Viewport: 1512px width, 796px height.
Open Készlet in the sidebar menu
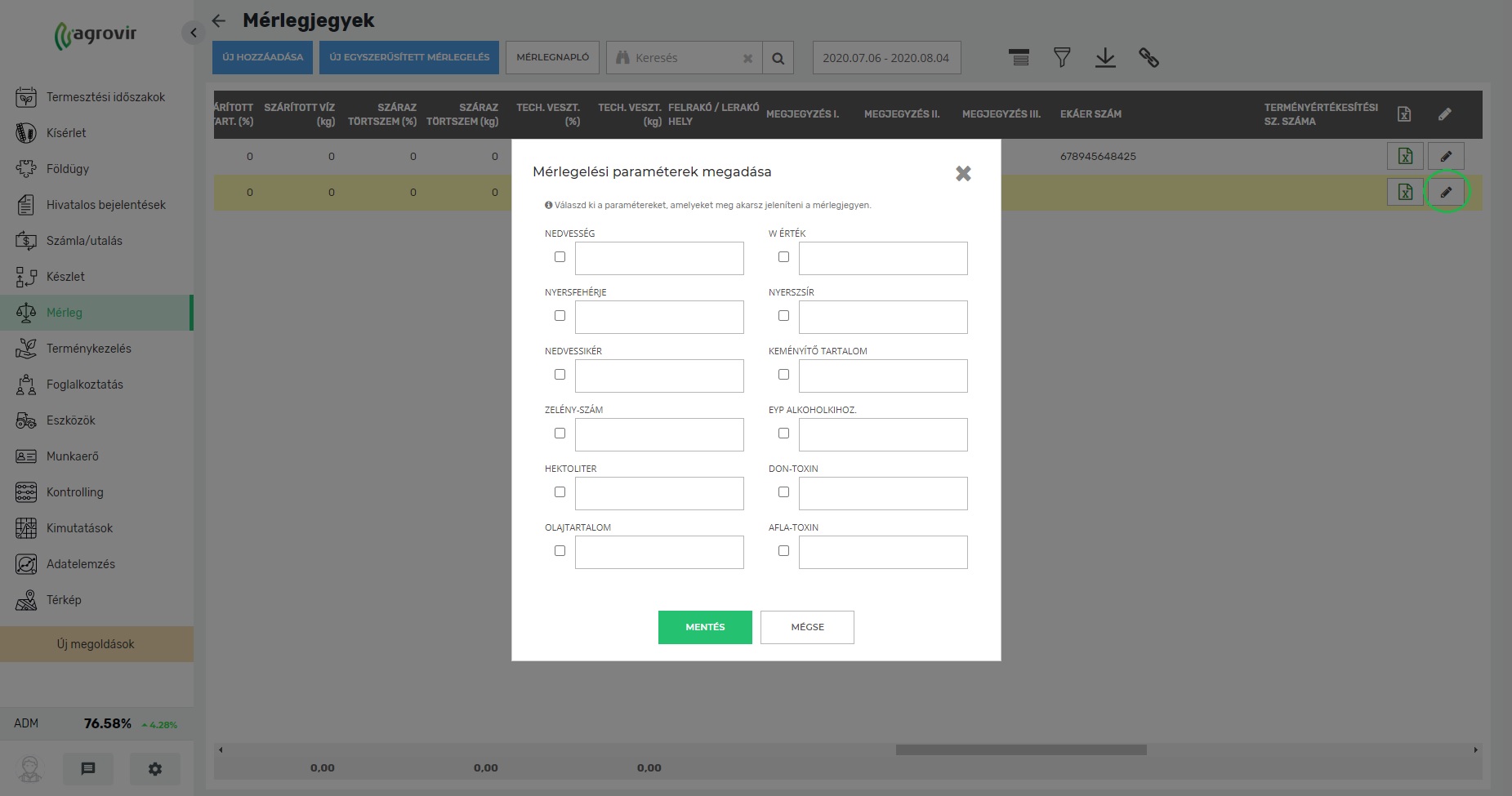click(65, 277)
